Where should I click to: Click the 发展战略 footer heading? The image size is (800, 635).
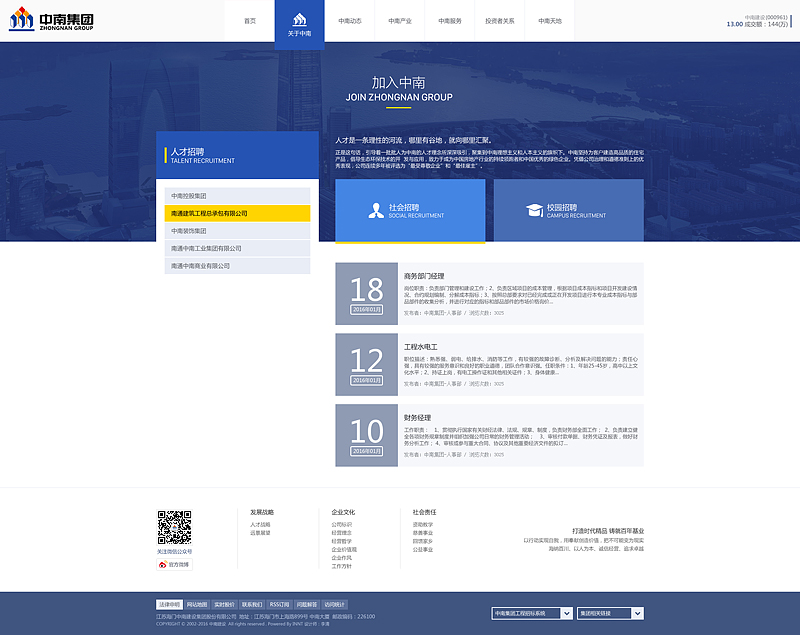(x=262, y=512)
